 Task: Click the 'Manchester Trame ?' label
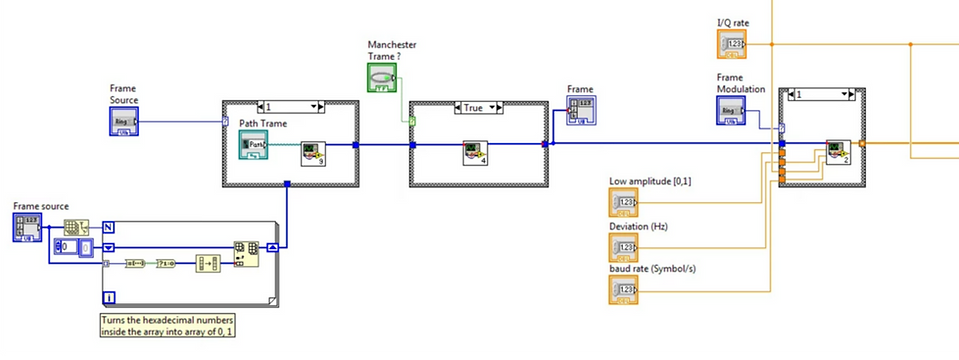[392, 51]
